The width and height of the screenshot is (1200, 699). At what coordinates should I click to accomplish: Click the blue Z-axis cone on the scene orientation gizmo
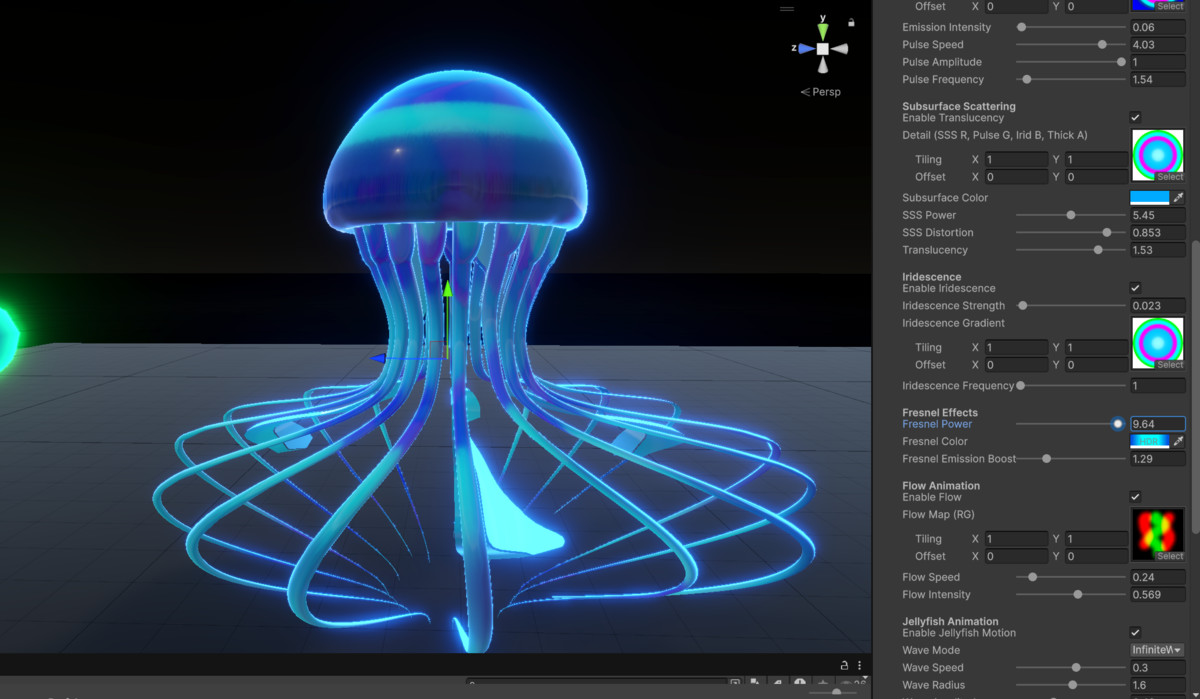(x=805, y=48)
